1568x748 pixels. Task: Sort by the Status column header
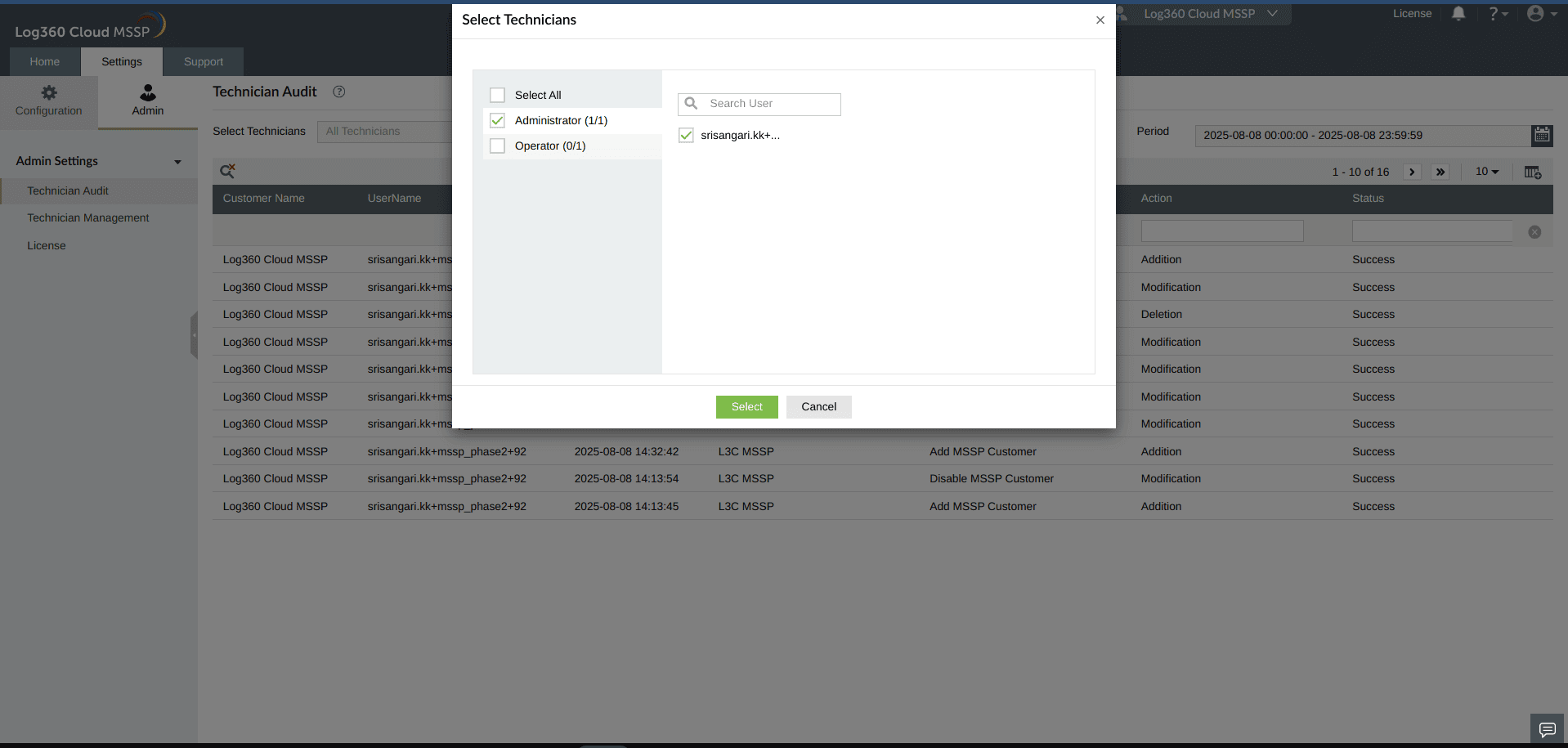[1369, 199]
